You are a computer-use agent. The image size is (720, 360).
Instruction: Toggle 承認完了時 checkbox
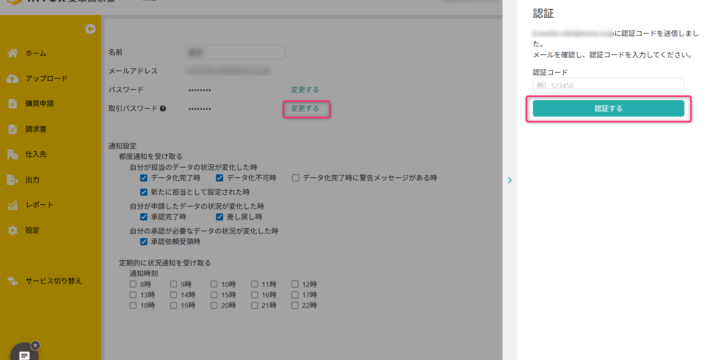pos(144,217)
